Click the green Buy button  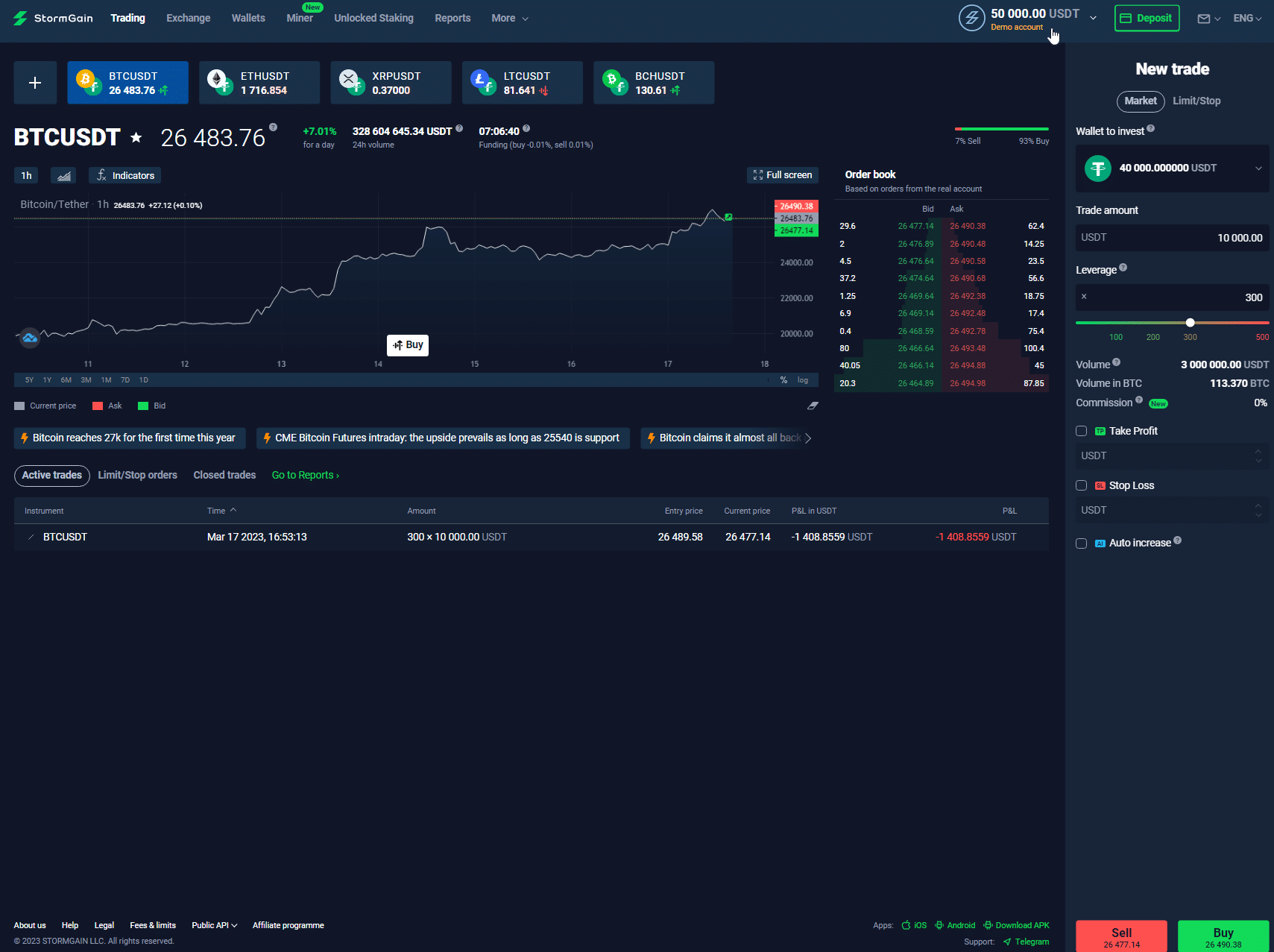point(1223,936)
